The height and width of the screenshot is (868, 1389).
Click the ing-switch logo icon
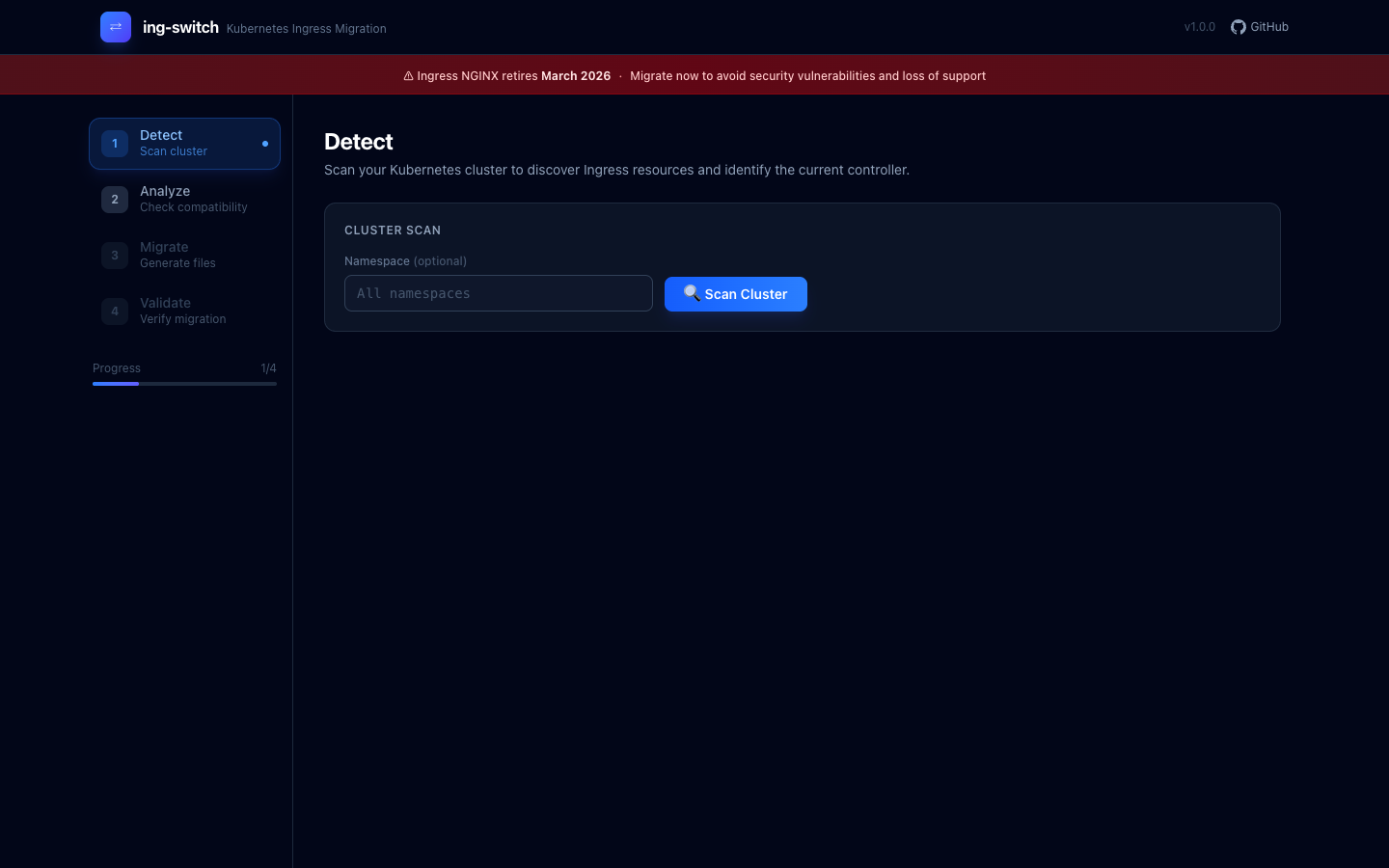coord(116,27)
